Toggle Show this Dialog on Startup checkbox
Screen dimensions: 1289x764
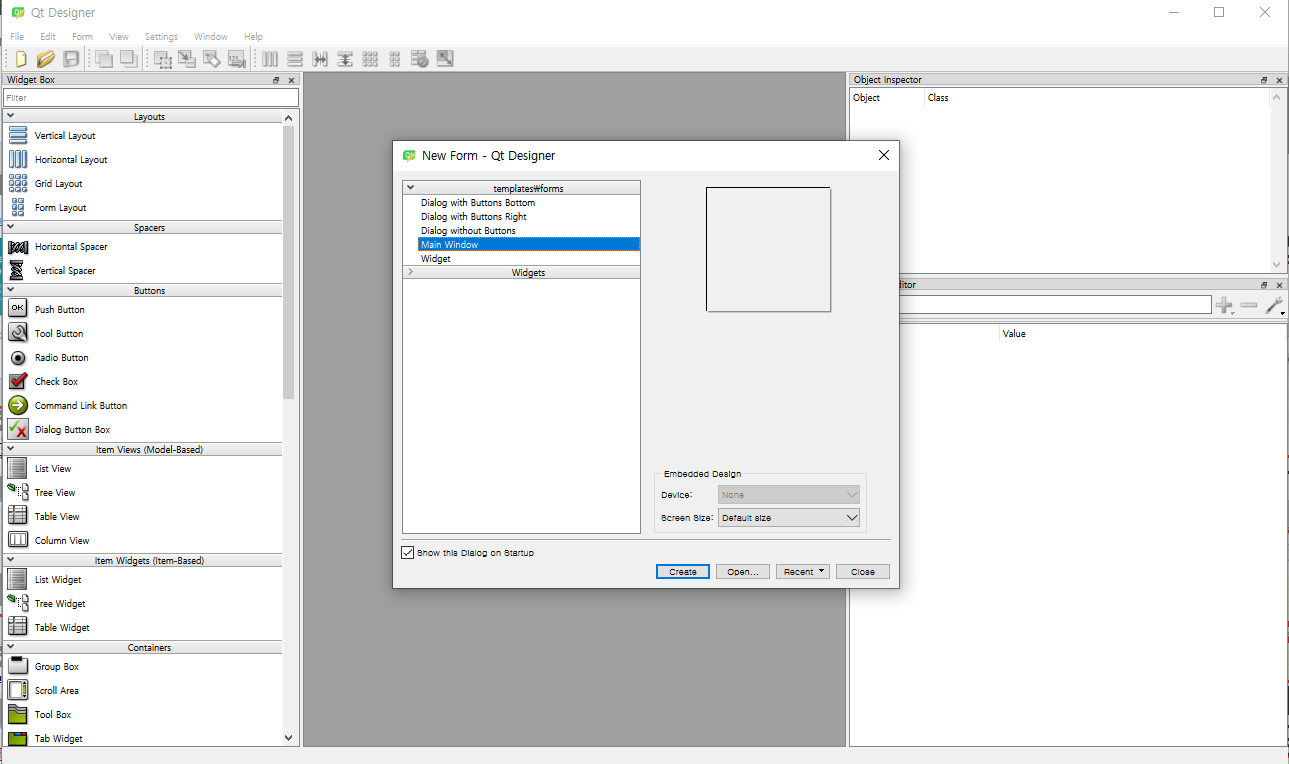click(408, 552)
